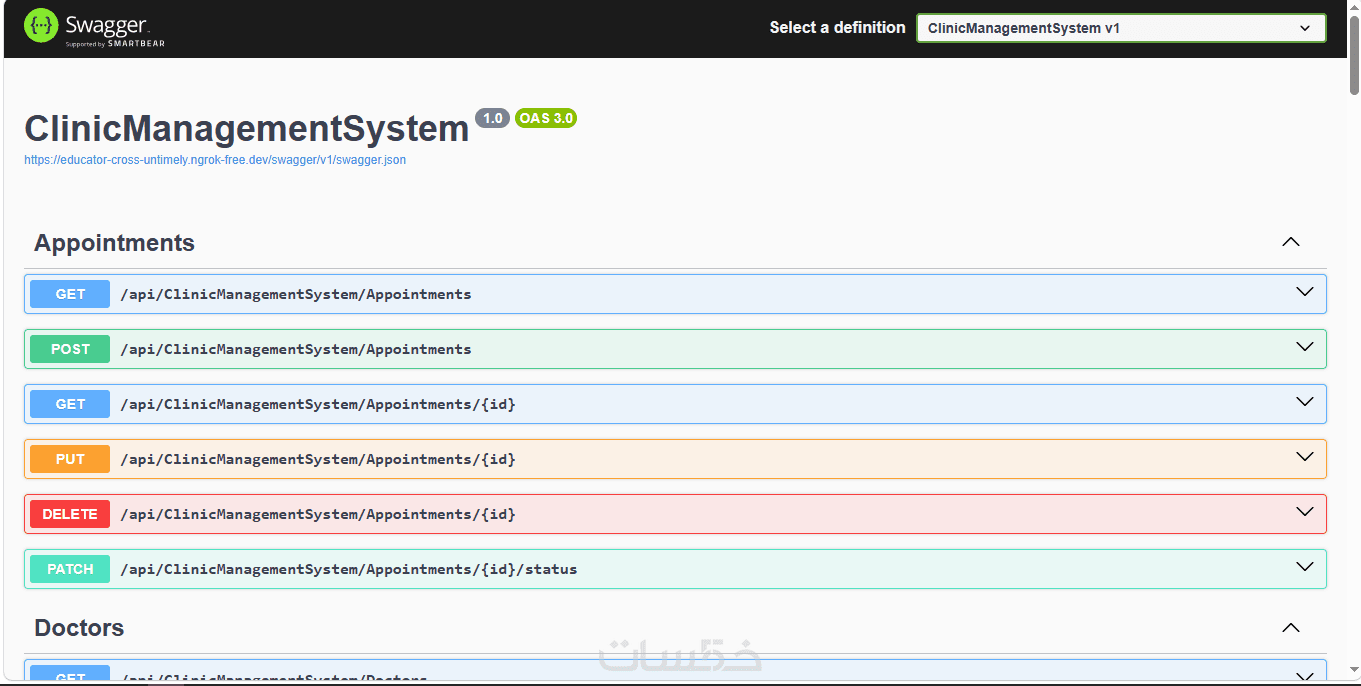Click the GET badge for /Appointments
Image resolution: width=1361 pixels, height=686 pixels.
click(x=70, y=294)
